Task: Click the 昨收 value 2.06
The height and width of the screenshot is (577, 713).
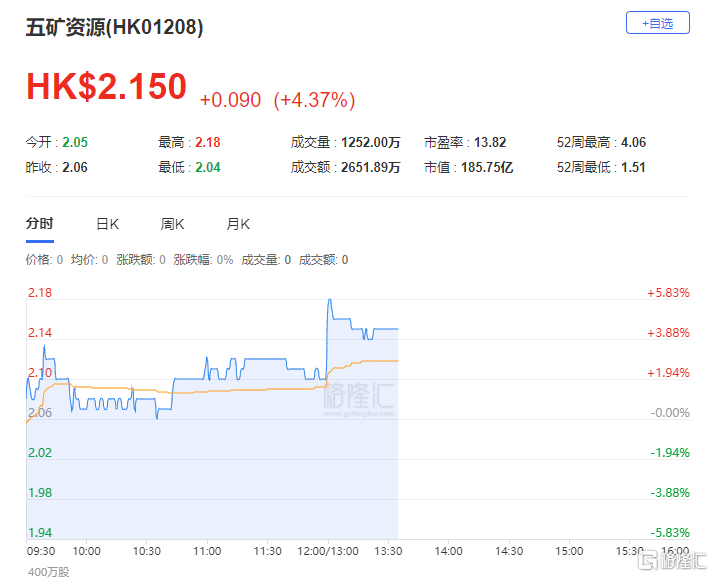Action: tap(75, 167)
